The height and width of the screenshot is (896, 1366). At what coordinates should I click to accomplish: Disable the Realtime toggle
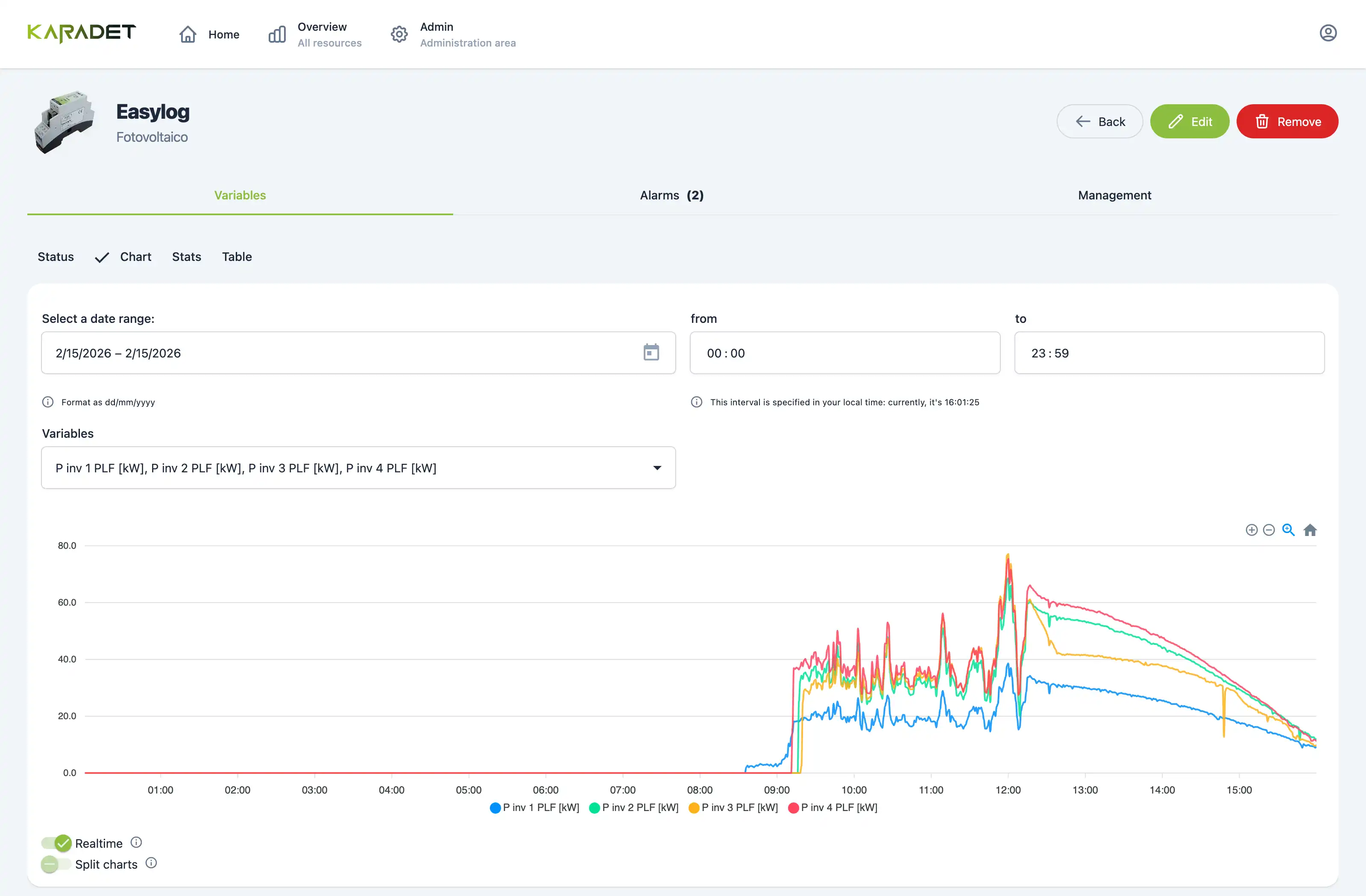pos(56,843)
